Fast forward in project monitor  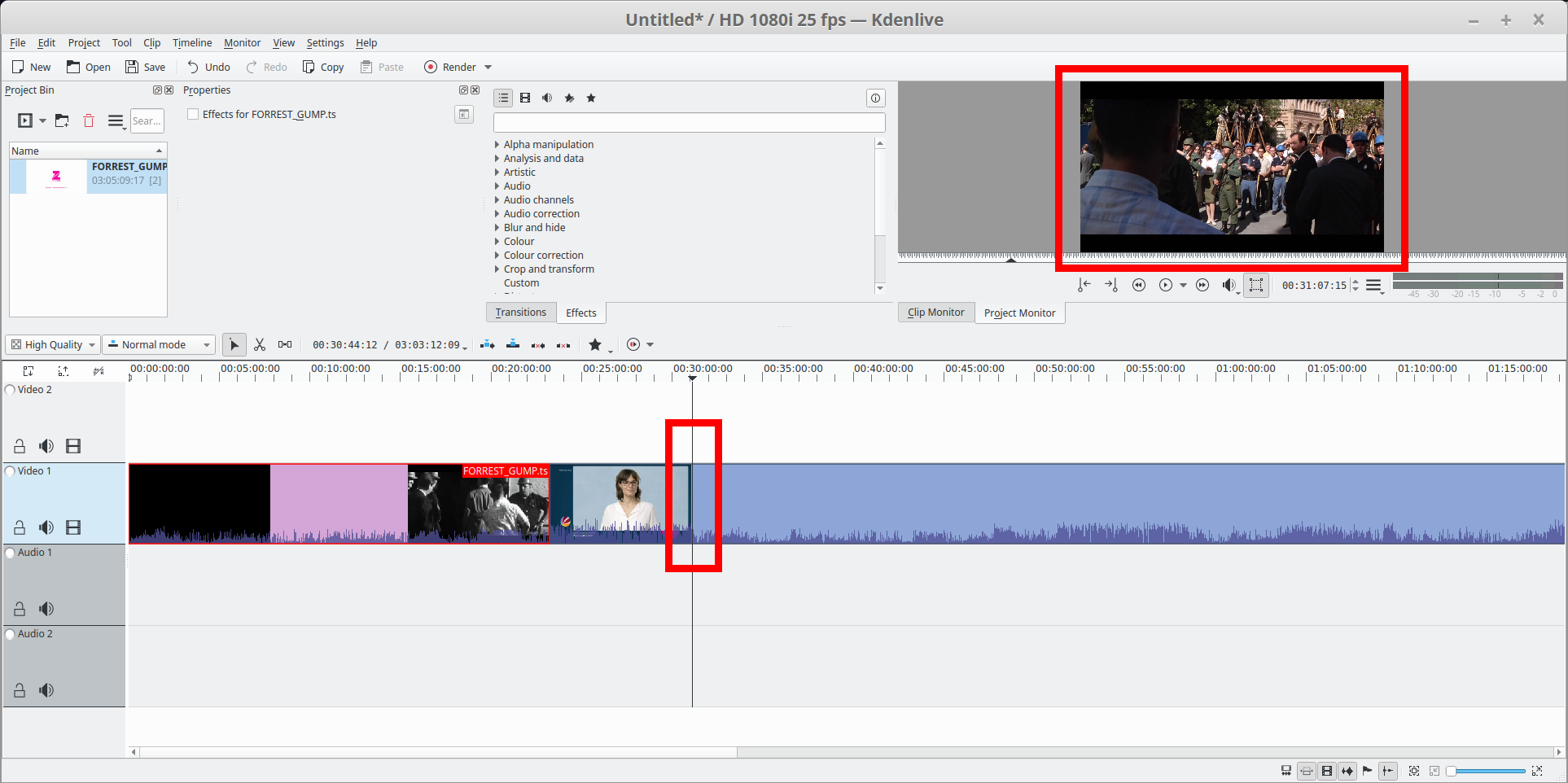[1202, 285]
